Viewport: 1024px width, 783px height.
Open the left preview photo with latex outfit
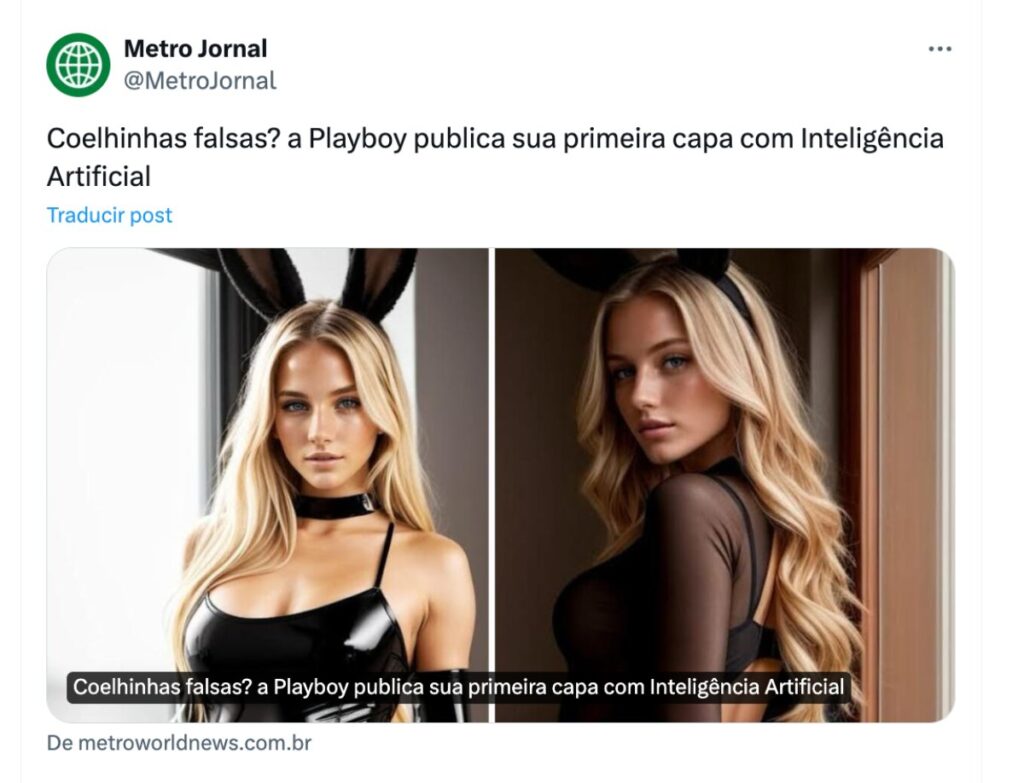pos(267,485)
